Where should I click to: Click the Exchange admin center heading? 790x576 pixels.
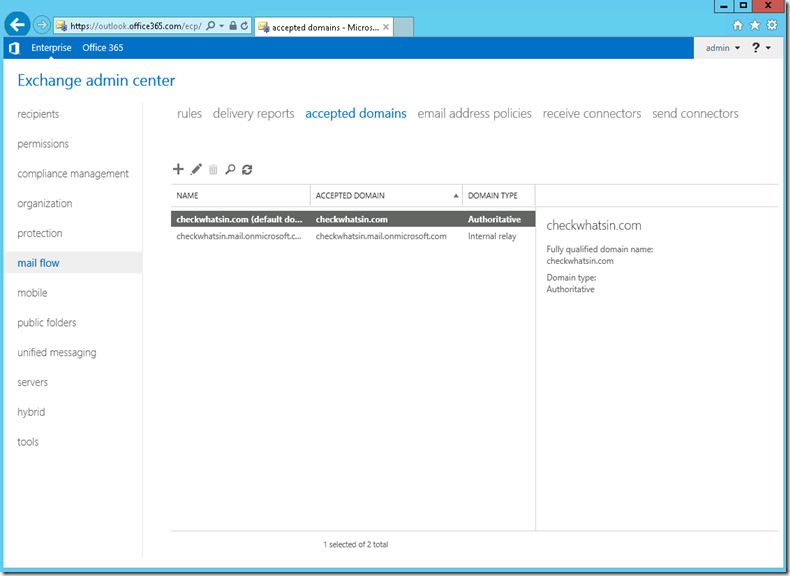(x=96, y=81)
